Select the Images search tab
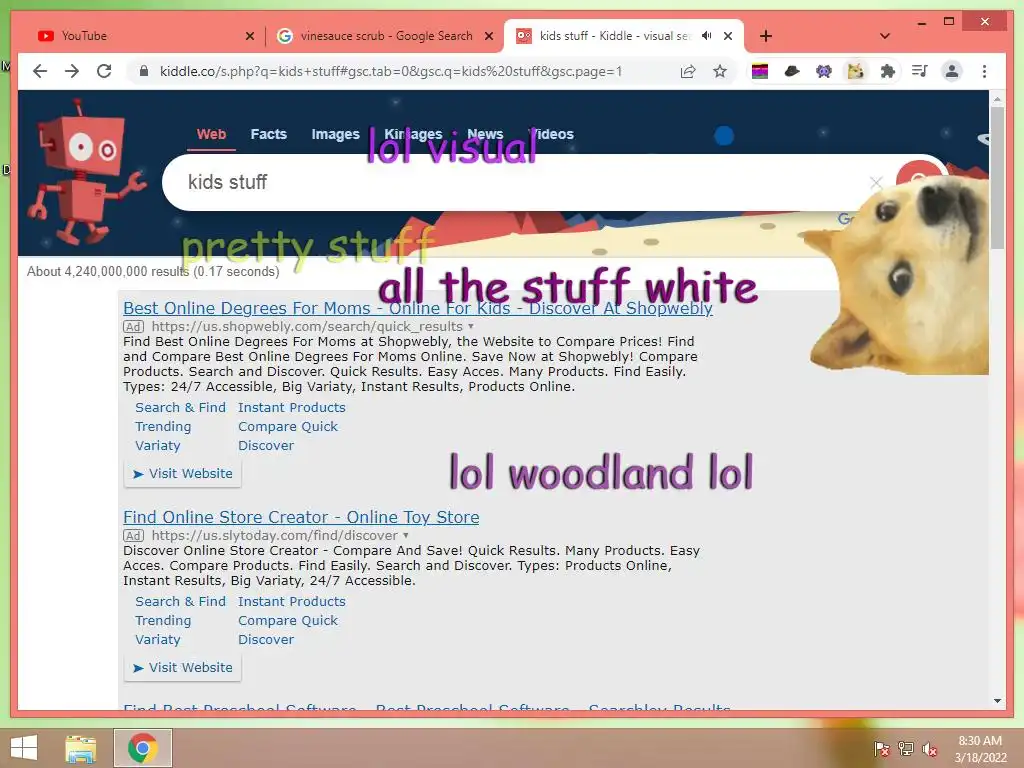Screen dimensions: 1024x768 pos(335,135)
